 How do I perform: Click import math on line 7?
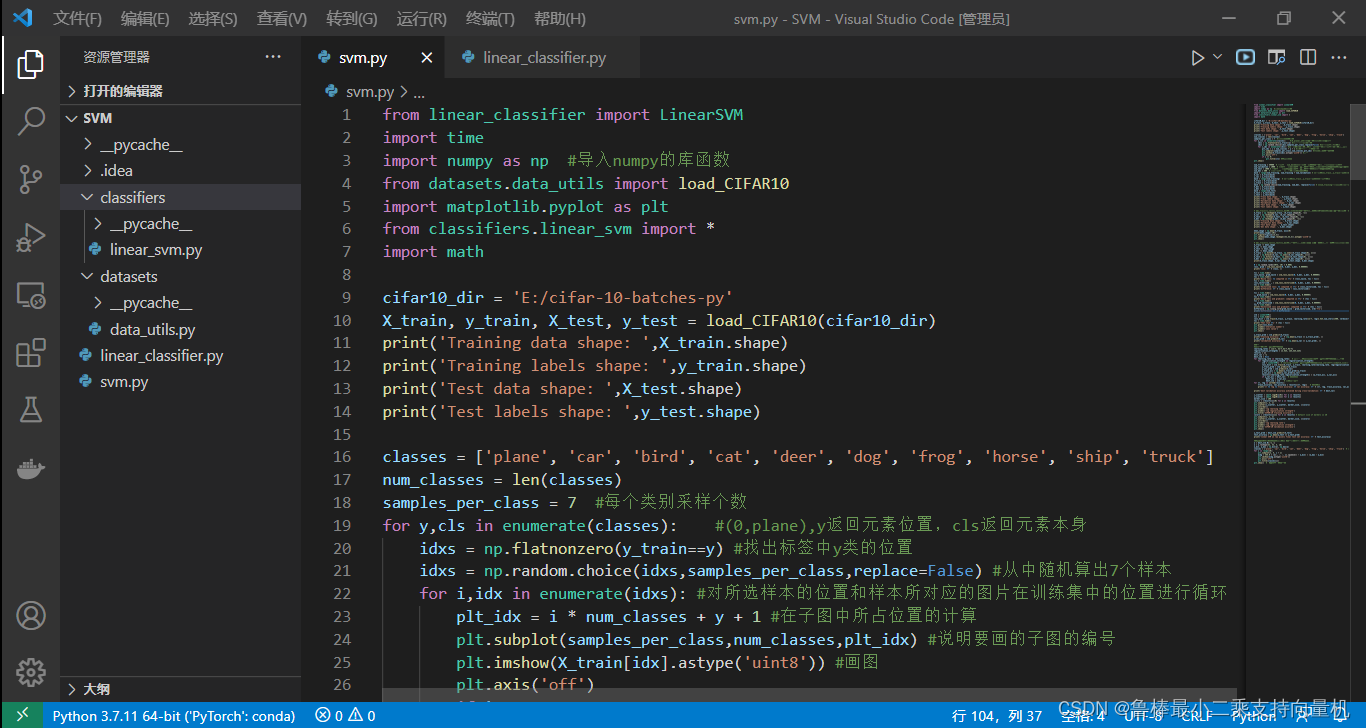pos(433,252)
